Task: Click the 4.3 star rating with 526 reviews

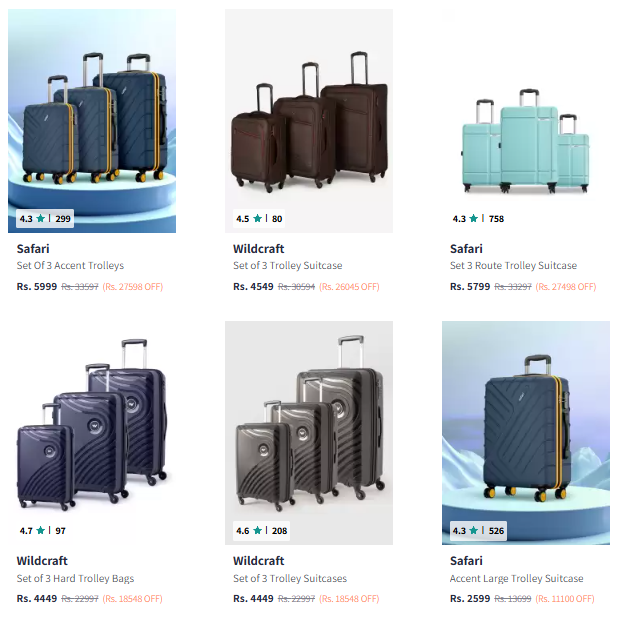Action: click(x=478, y=531)
